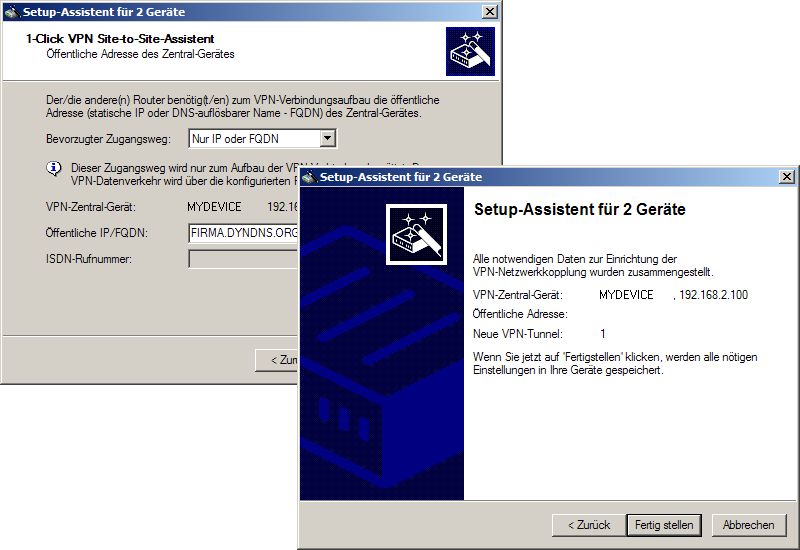Viewport: 800px width, 550px height.
Task: Click the front dialog's title bar text
Action: [400, 177]
